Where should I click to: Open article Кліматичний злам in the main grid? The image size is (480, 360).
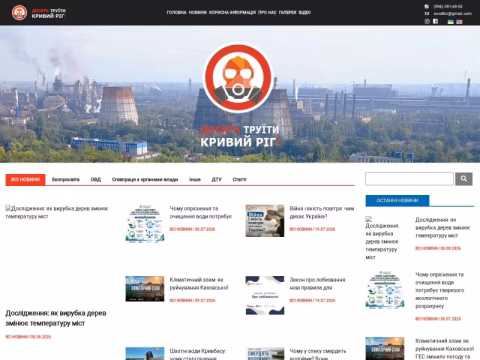coord(199,284)
